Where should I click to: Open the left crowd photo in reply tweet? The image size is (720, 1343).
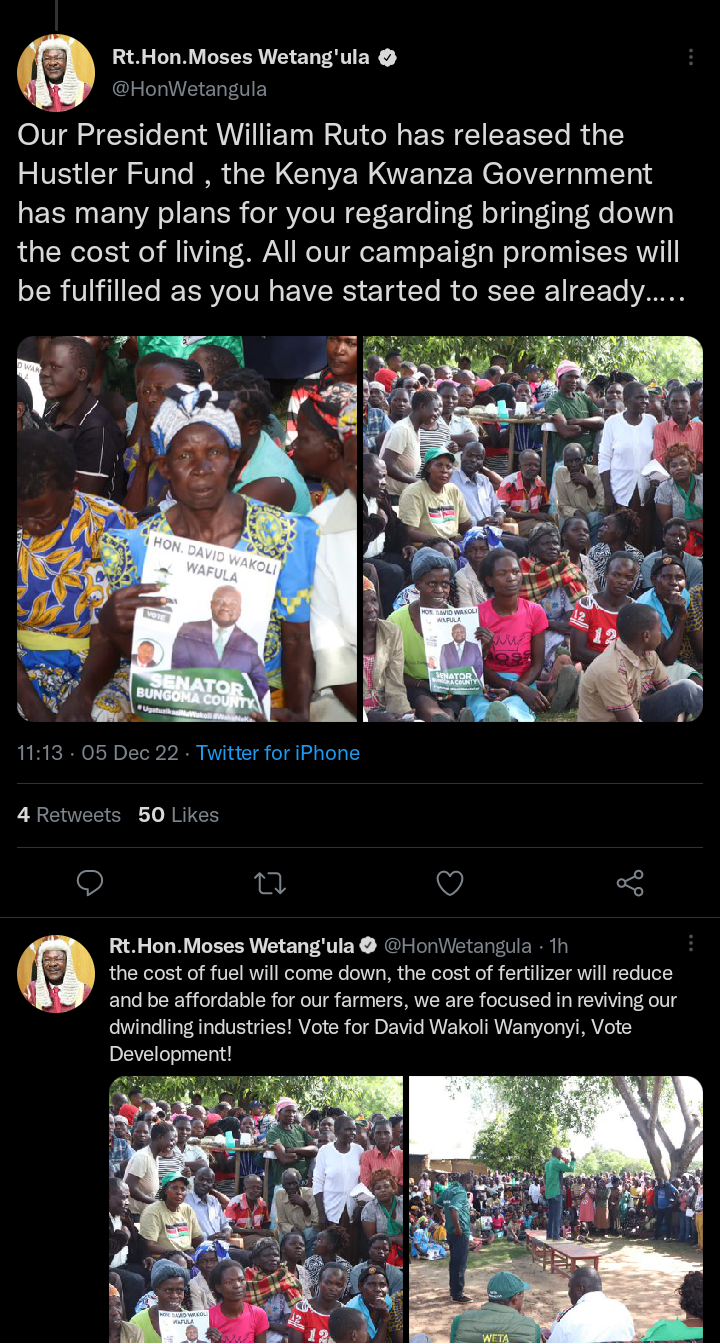(256, 1209)
